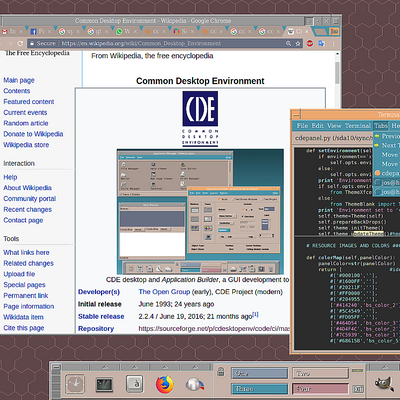Viewport: 400px width, 400px height.
Task: Launch Firefox from the CDE front panel
Action: point(165,384)
